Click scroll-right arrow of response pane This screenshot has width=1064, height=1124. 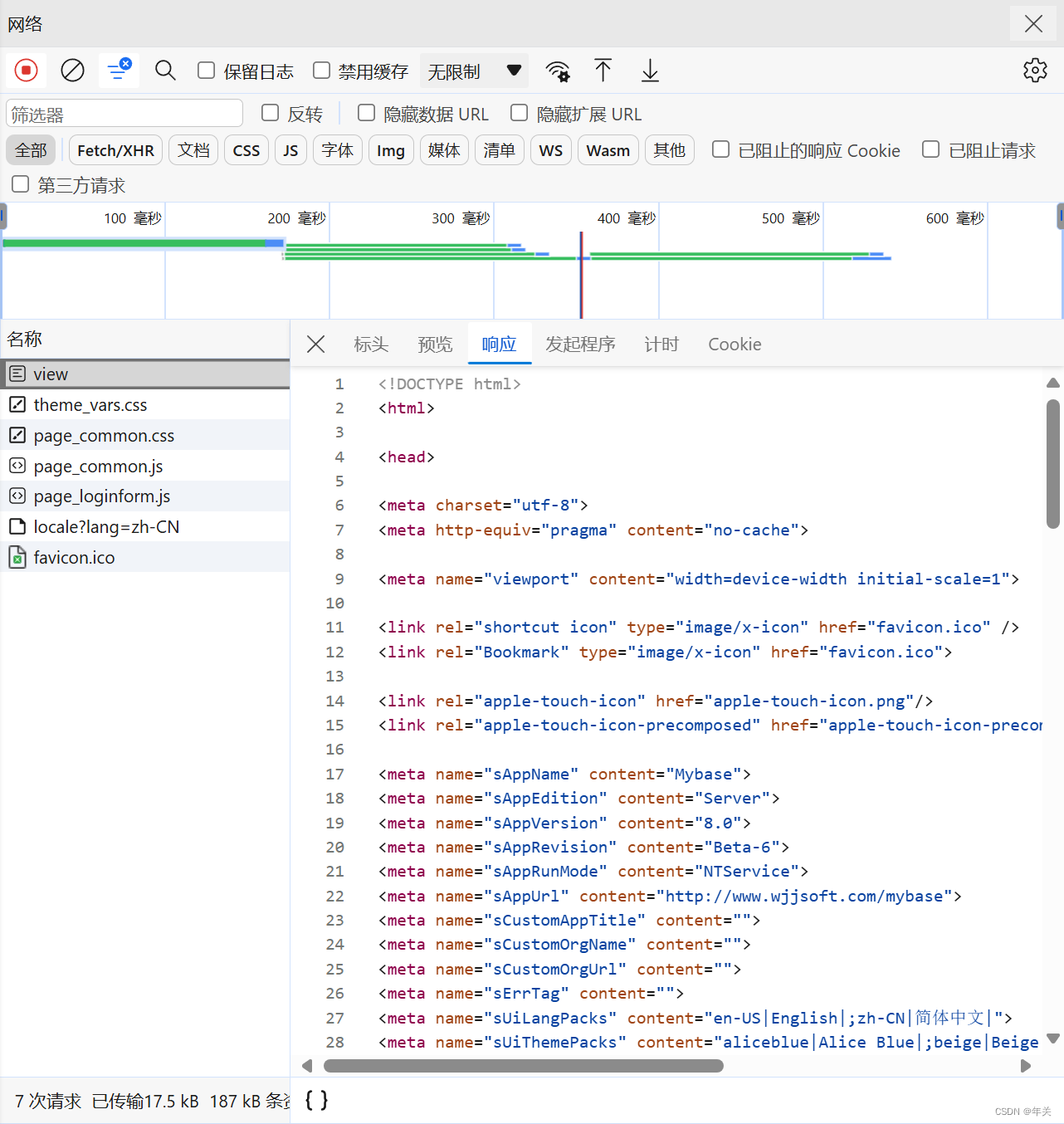tap(1026, 1066)
